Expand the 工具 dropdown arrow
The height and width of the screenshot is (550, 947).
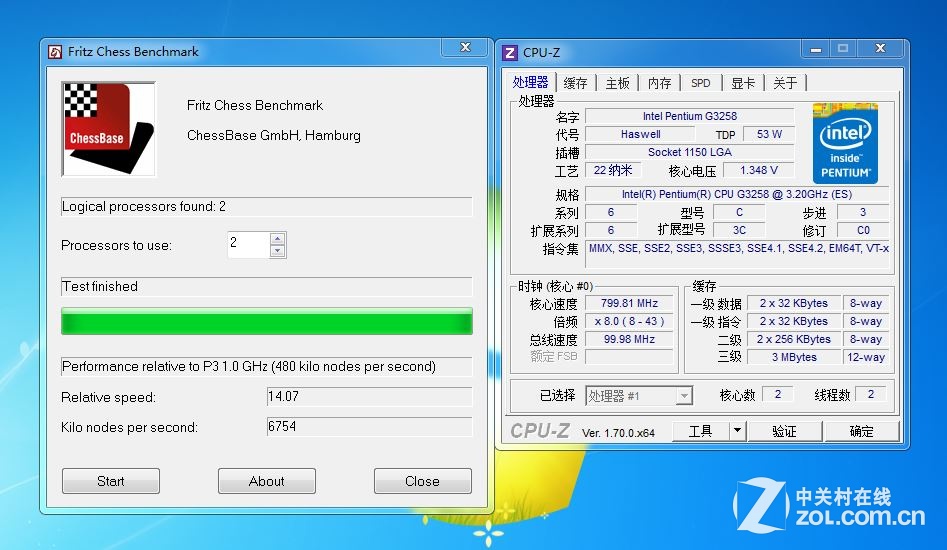[737, 431]
